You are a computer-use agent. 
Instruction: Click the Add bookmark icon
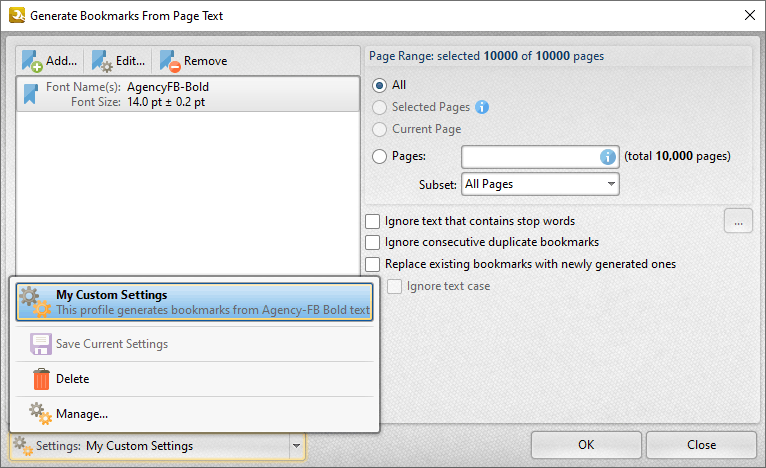pyautogui.click(x=31, y=61)
